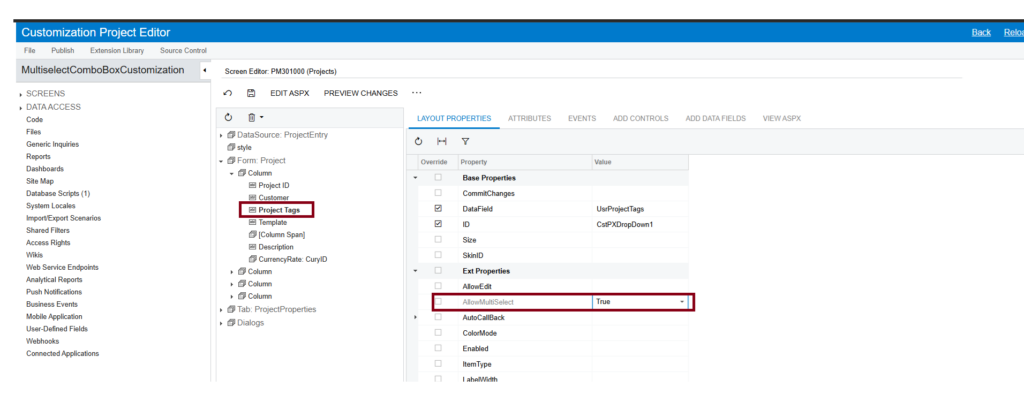
Task: Open the AllowMultiSelect True dropdown
Action: (682, 302)
